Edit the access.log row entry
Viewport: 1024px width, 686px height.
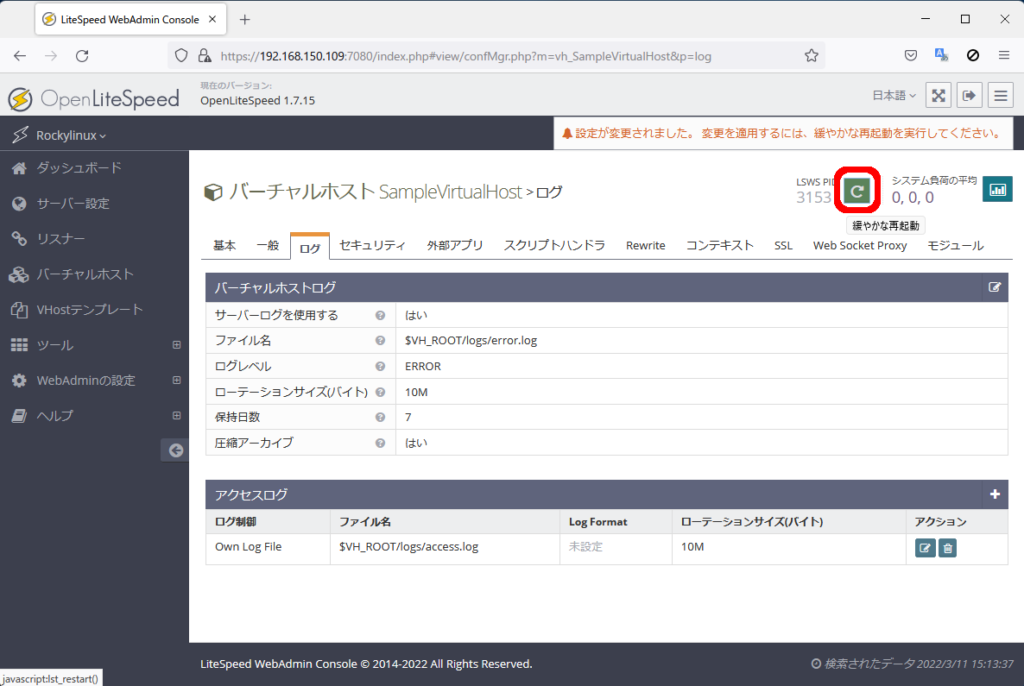tap(925, 547)
